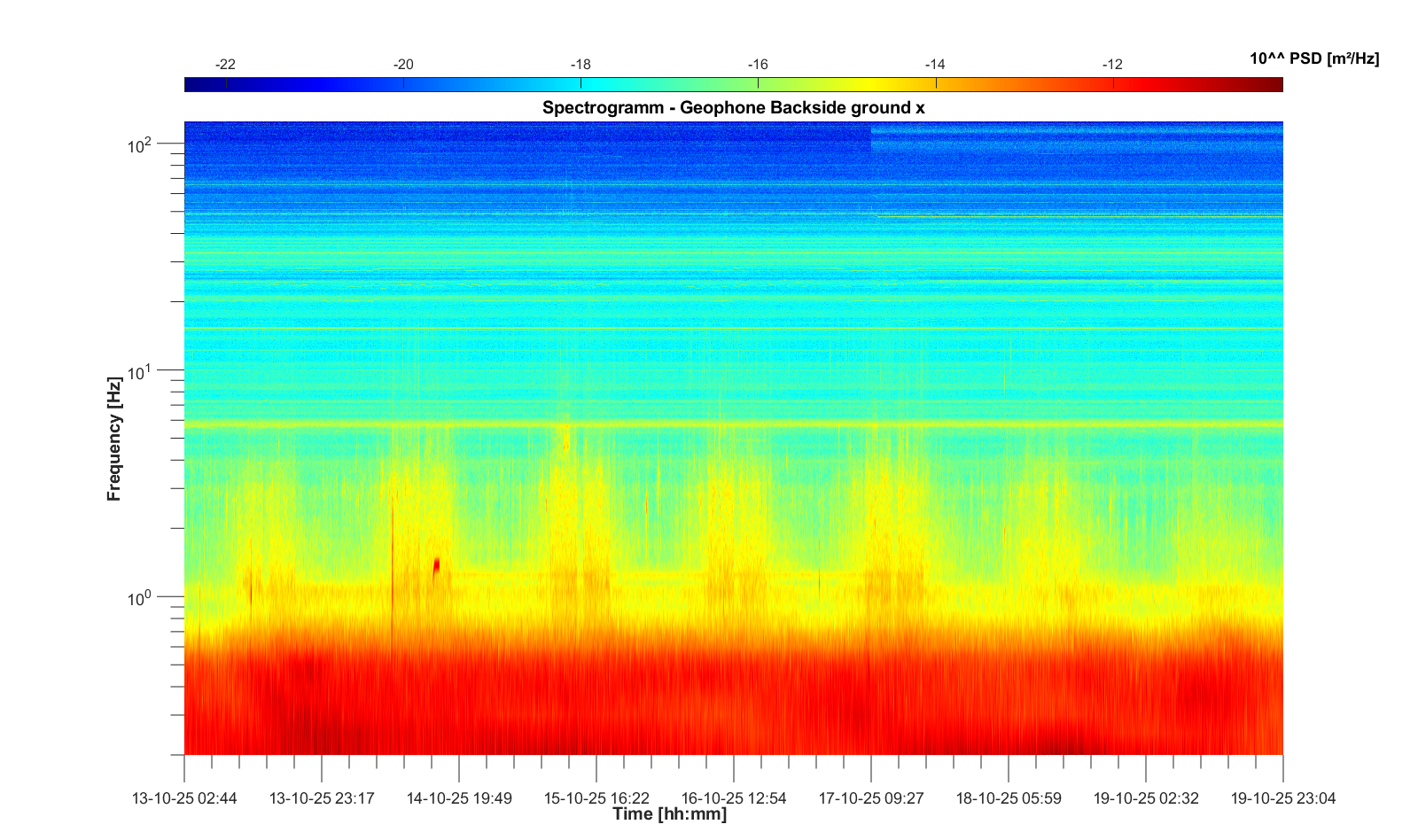This screenshot has height=840, width=1418.
Task: Click the "19-10-25 23:04" time tick label
Action: pyautogui.click(x=1282, y=797)
